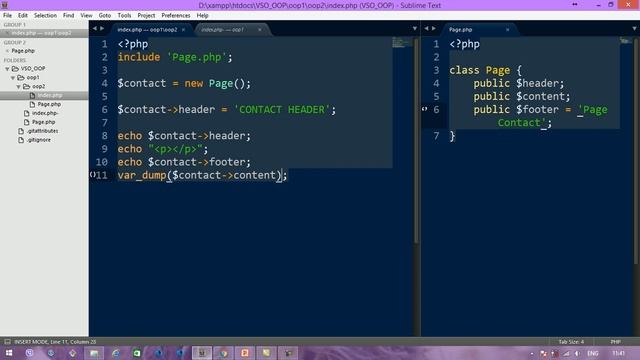Click the INSERT MODE line and column status
The width and height of the screenshot is (640, 360).
[55, 342]
